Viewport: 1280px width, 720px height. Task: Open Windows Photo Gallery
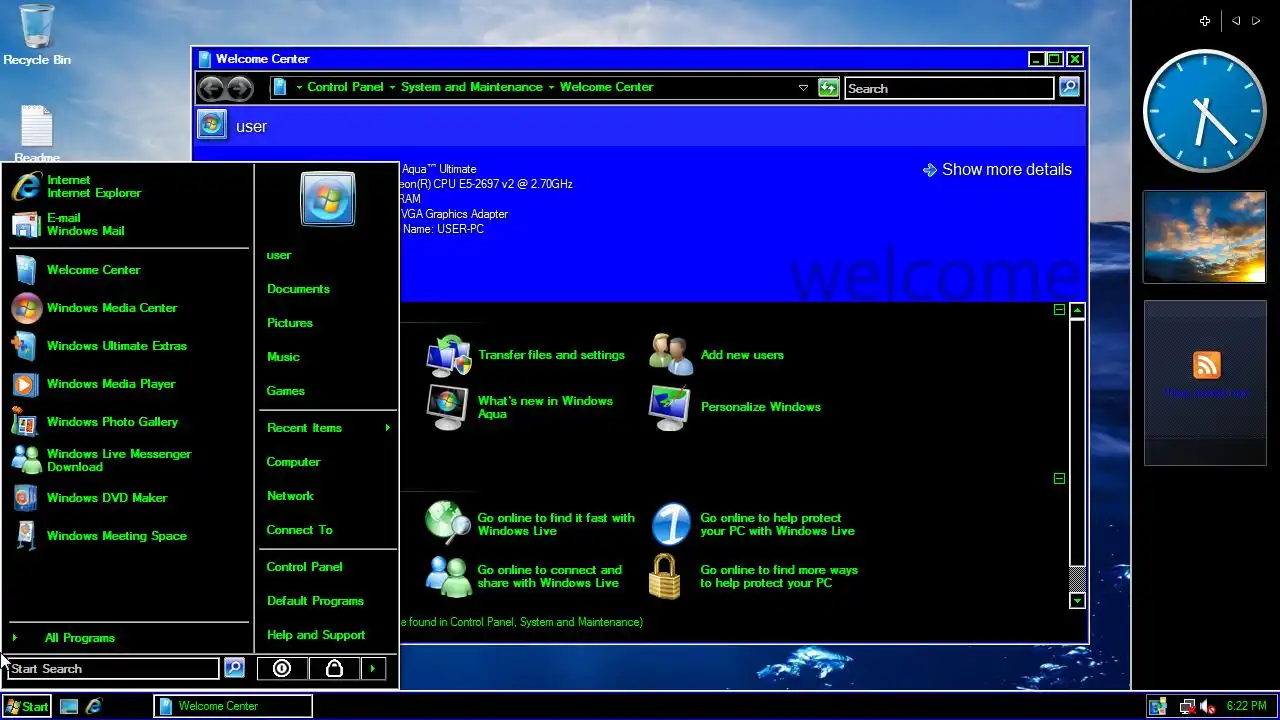point(126,422)
